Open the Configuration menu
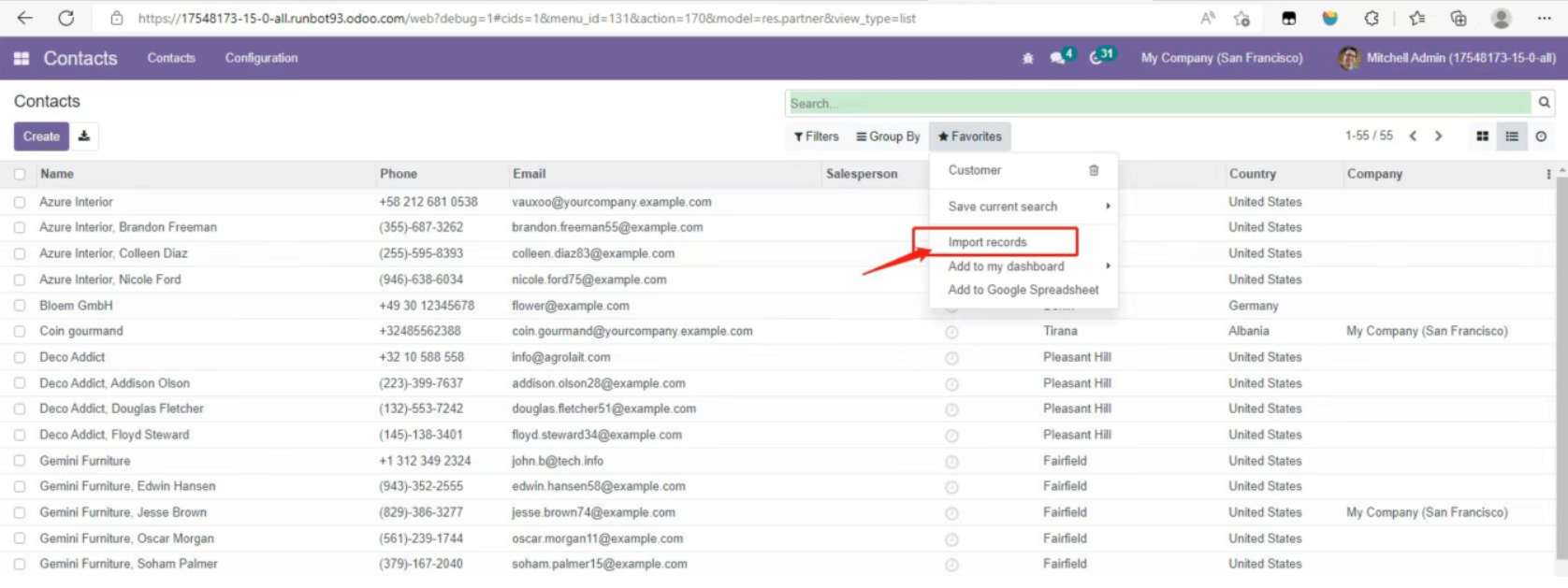Image resolution: width=1568 pixels, height=588 pixels. tap(261, 58)
